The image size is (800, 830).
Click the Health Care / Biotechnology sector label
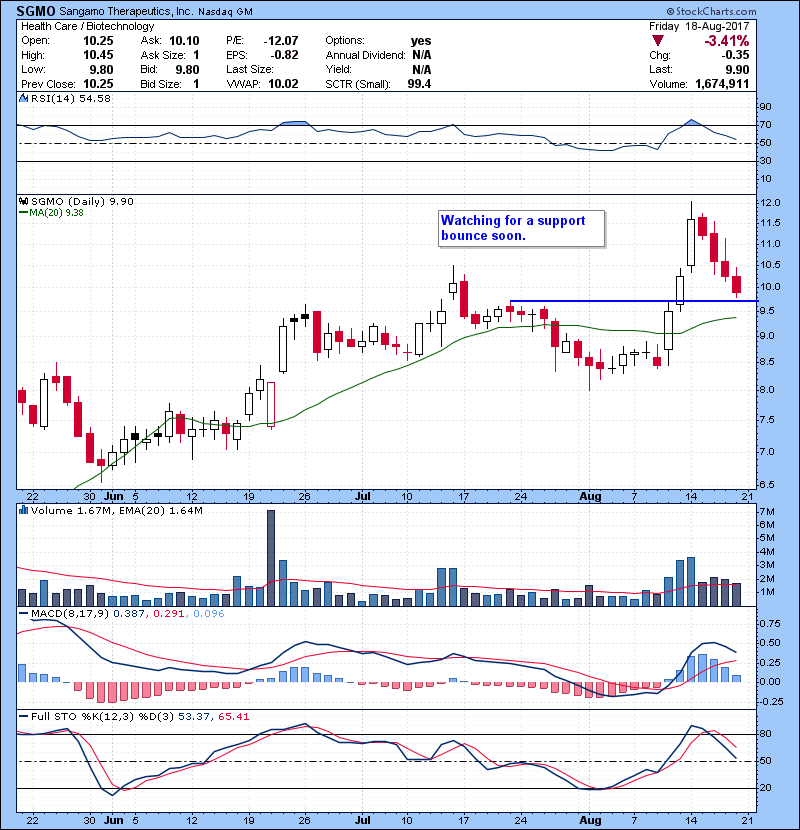(x=87, y=26)
